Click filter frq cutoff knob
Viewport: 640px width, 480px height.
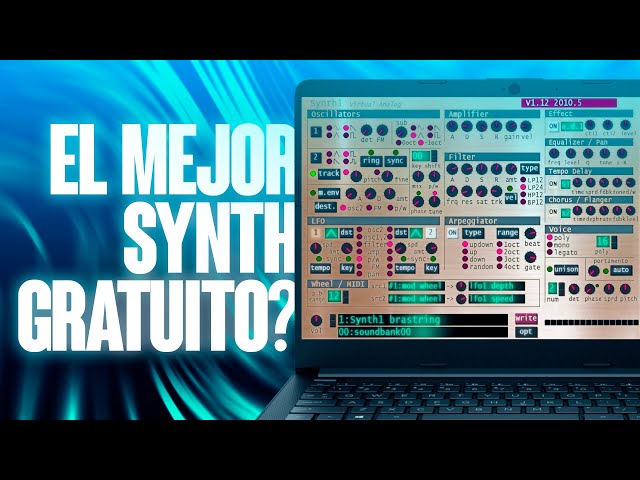click(452, 191)
